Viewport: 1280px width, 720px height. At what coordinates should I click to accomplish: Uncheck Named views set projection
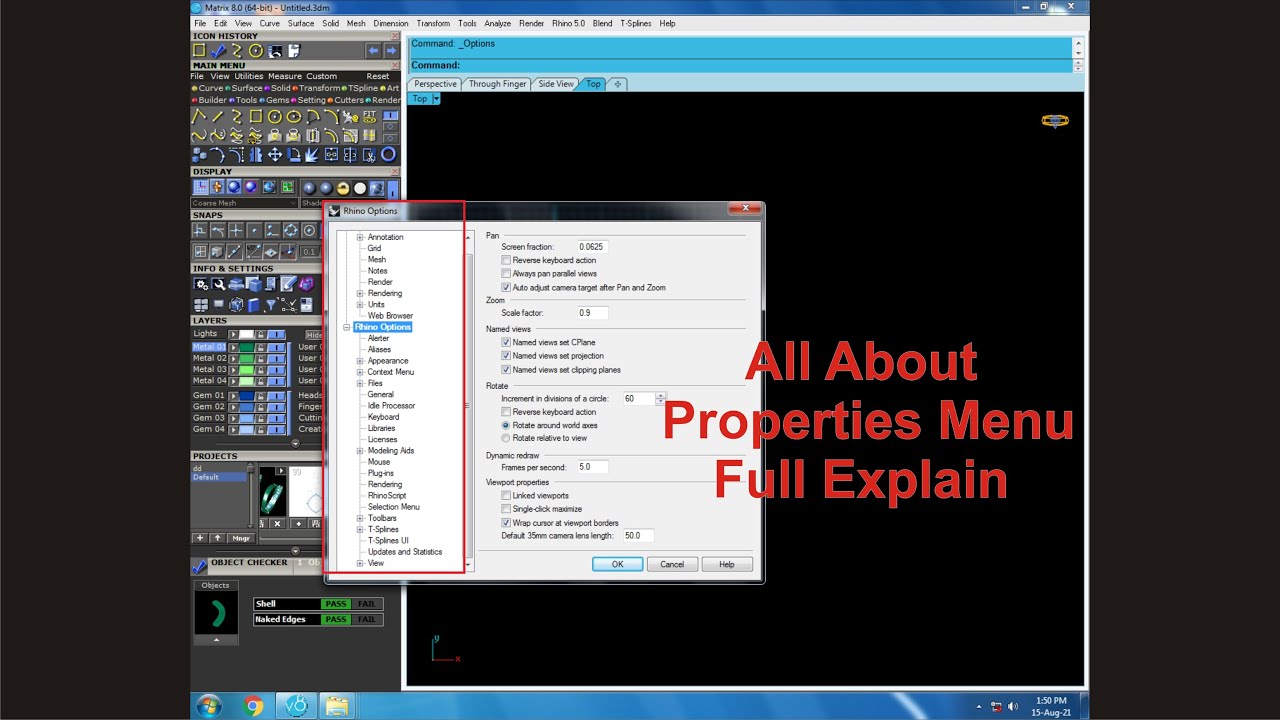[x=506, y=356]
